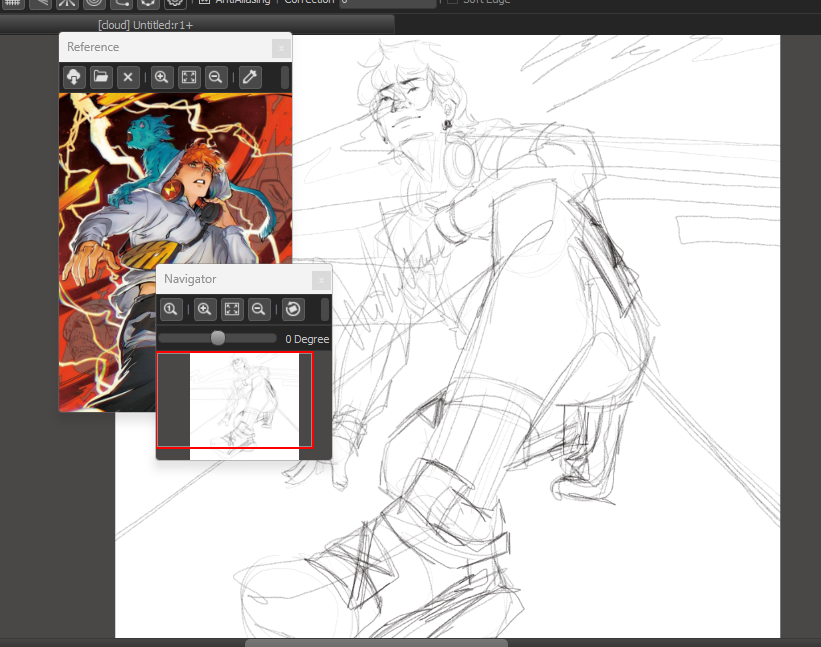This screenshot has width=821, height=647.
Task: Fit the canvas view via Navigator fit icon
Action: tap(231, 309)
